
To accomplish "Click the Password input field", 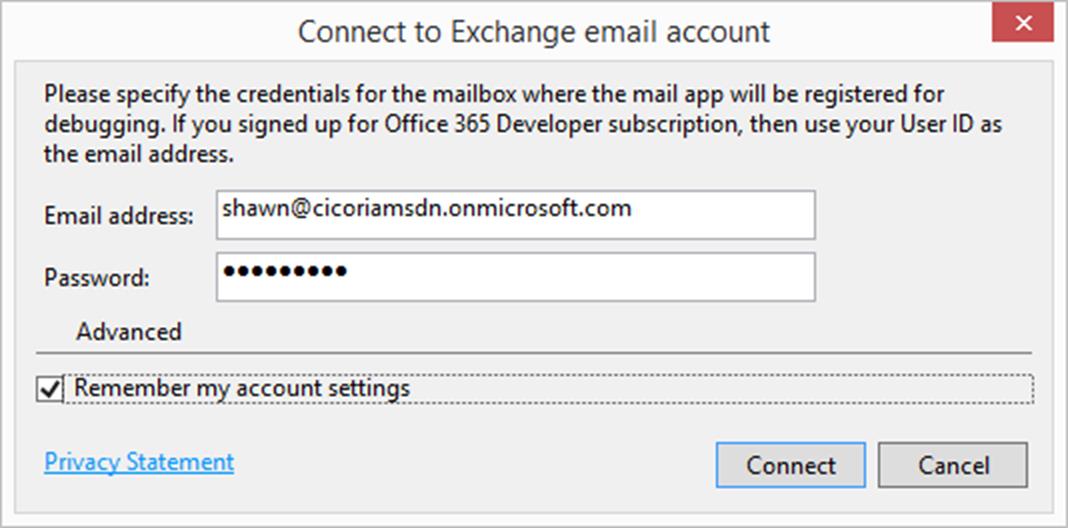I will click(x=516, y=277).
